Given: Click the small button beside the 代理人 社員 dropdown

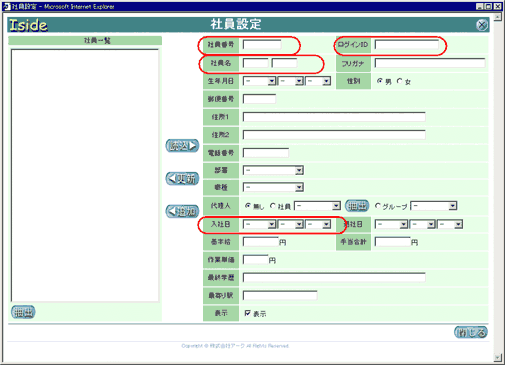Looking at the screenshot, I should tap(357, 206).
